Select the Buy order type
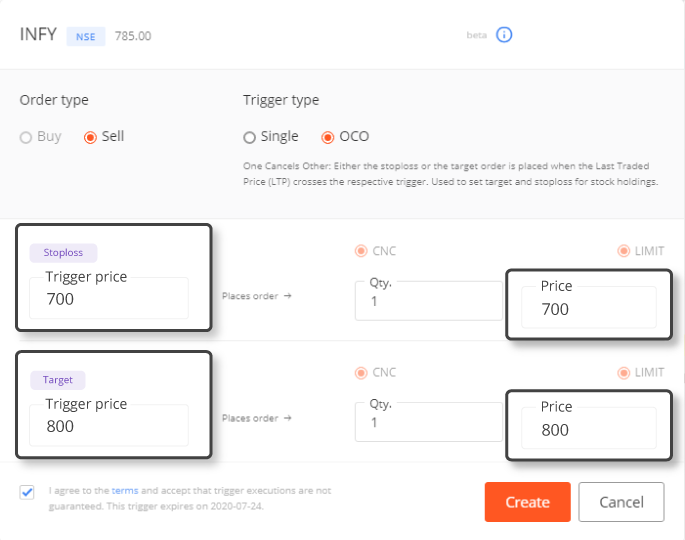This screenshot has width=685, height=540. click(26, 138)
